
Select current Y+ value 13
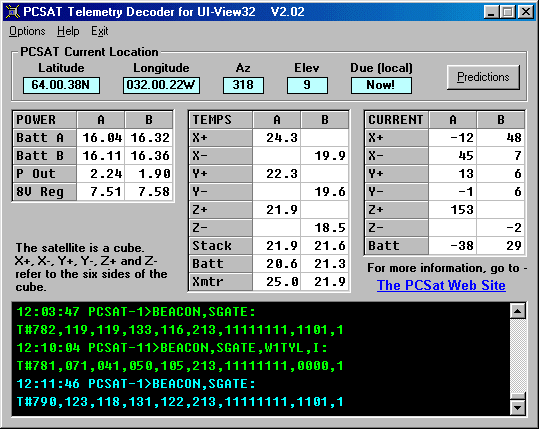[453, 174]
